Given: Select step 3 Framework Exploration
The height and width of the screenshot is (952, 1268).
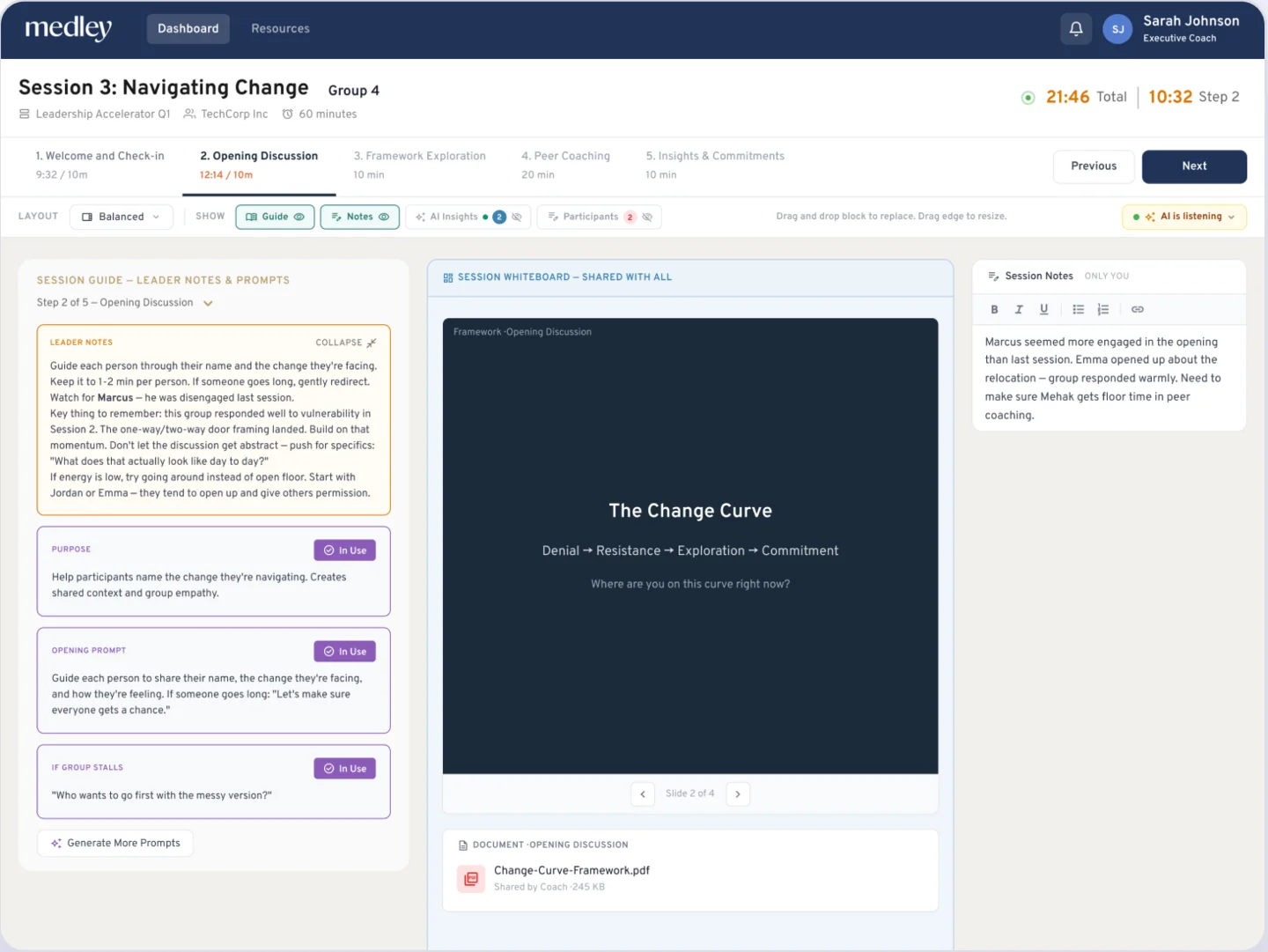Looking at the screenshot, I should tap(419, 165).
